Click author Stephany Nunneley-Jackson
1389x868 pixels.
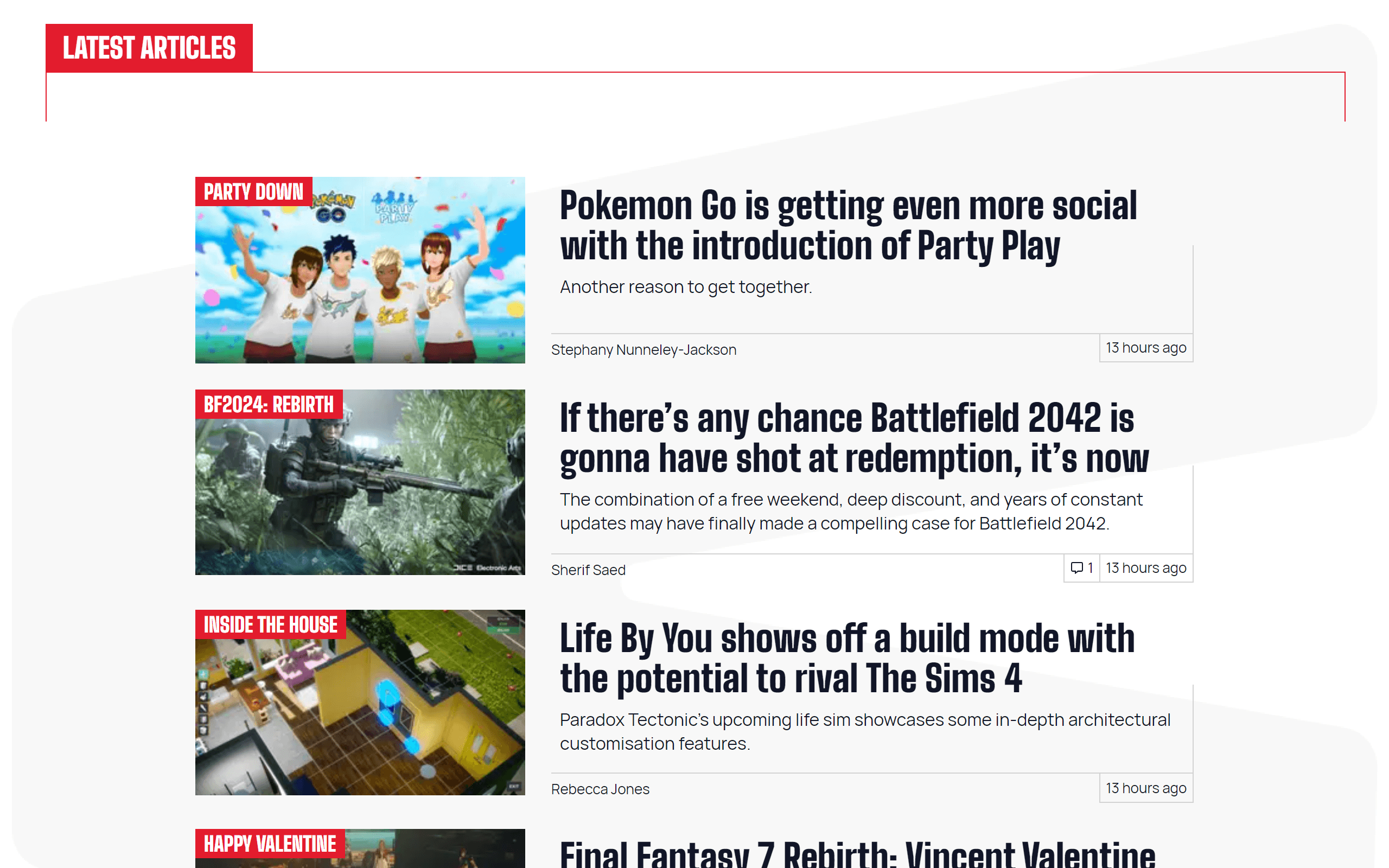643,349
